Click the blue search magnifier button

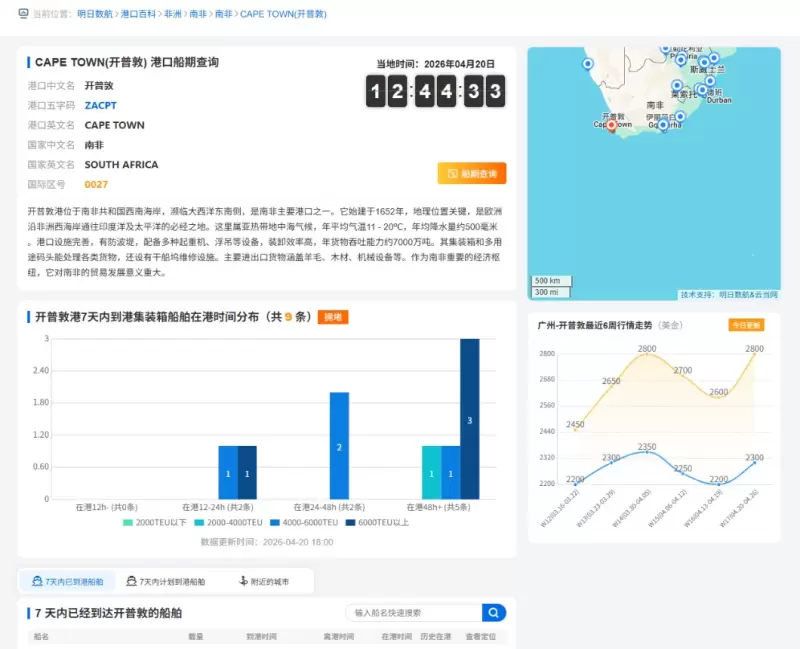pyautogui.click(x=495, y=612)
